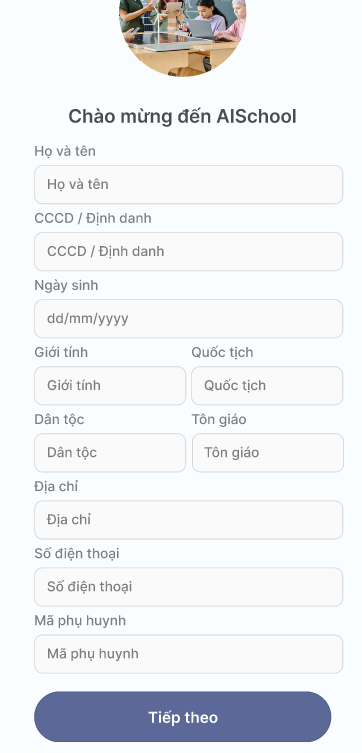Select the Mã phụ huynh input box

pos(188,654)
